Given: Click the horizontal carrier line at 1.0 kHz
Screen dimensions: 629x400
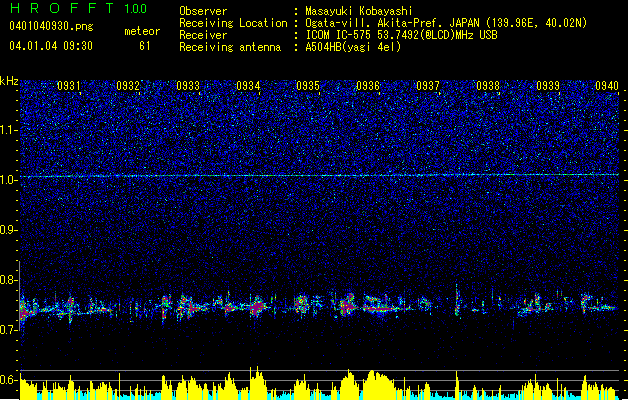Looking at the screenshot, I should (x=319, y=175).
